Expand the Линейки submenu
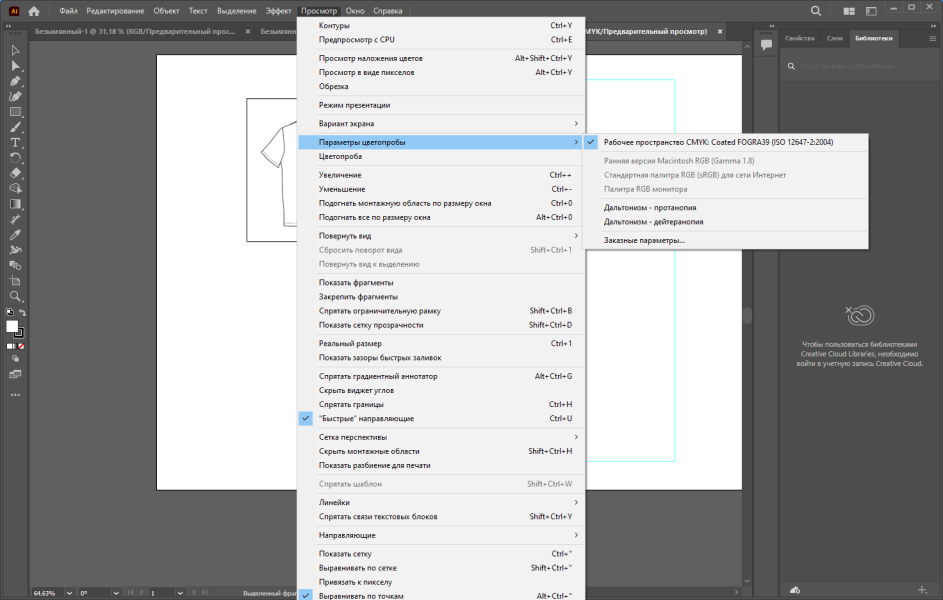943x600 pixels. pyautogui.click(x=441, y=503)
